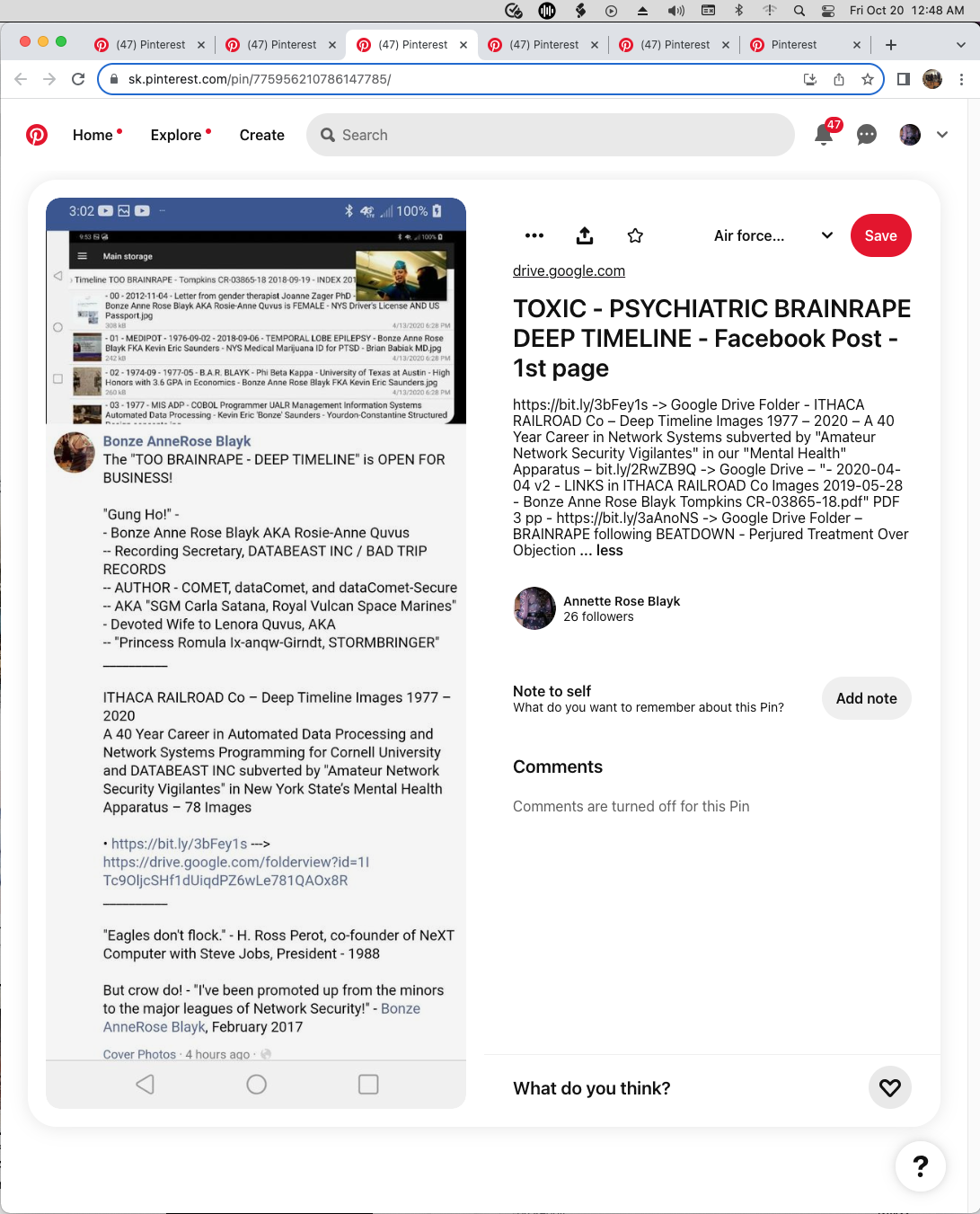Viewport: 980px width, 1214px height.
Task: Collapse description with the less link
Action: click(x=609, y=550)
